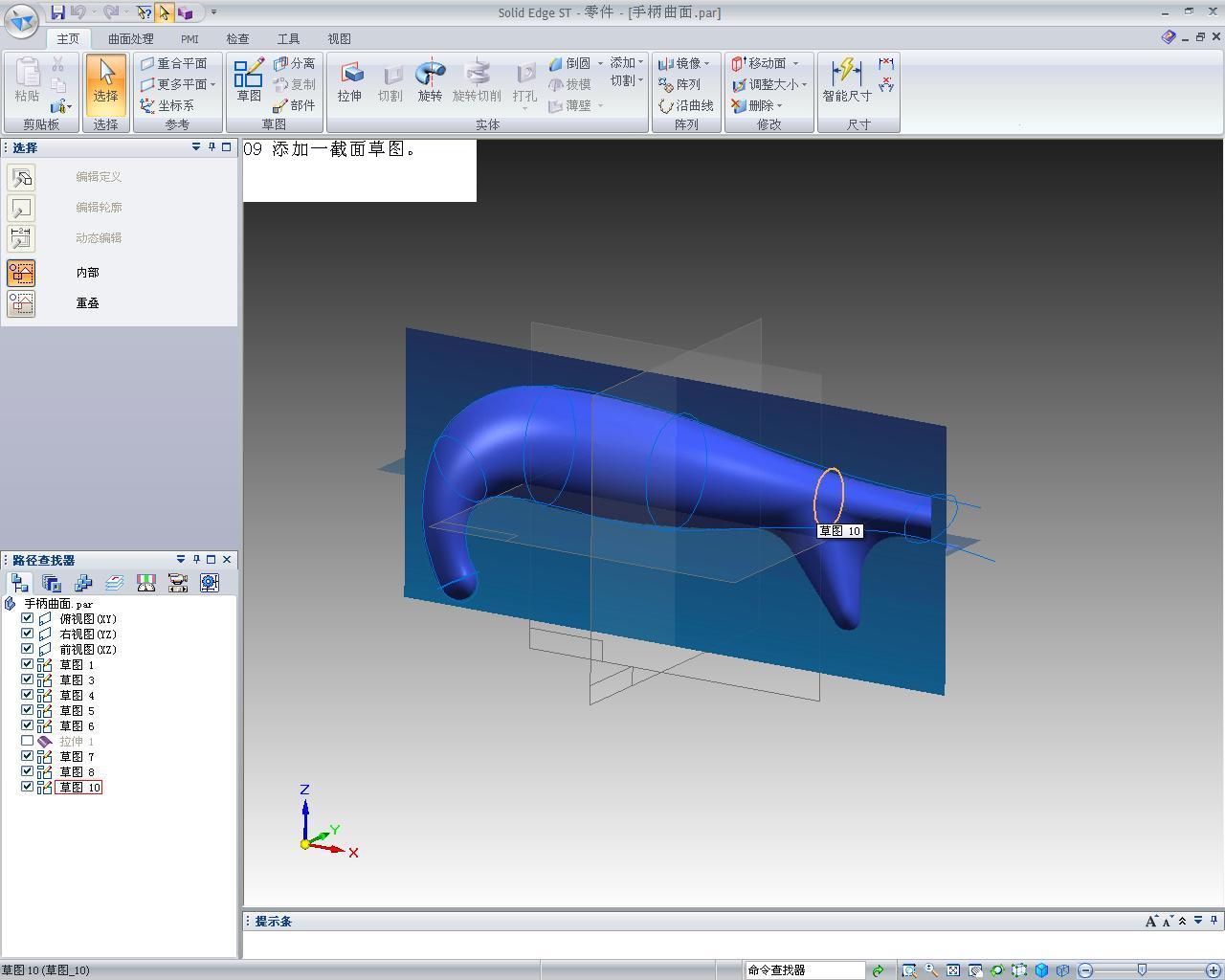Viewport: 1225px width, 980px height.
Task: Switch to the 视图 (View) tab
Action: pos(339,39)
